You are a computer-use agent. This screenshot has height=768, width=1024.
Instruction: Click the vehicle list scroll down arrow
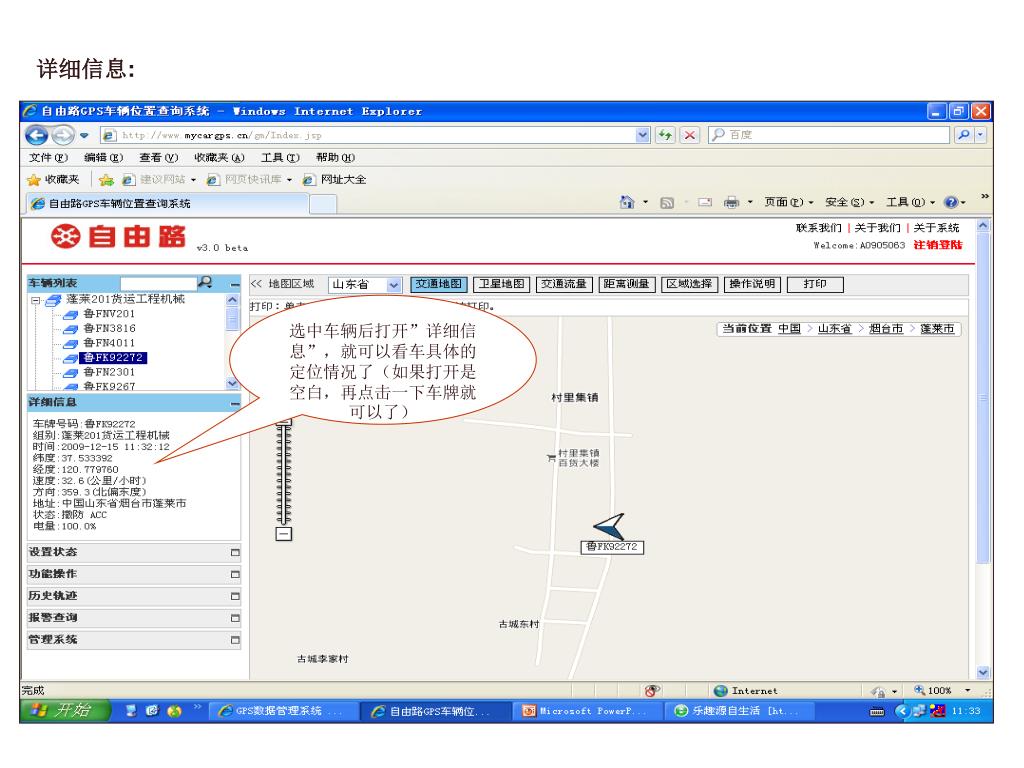[232, 383]
